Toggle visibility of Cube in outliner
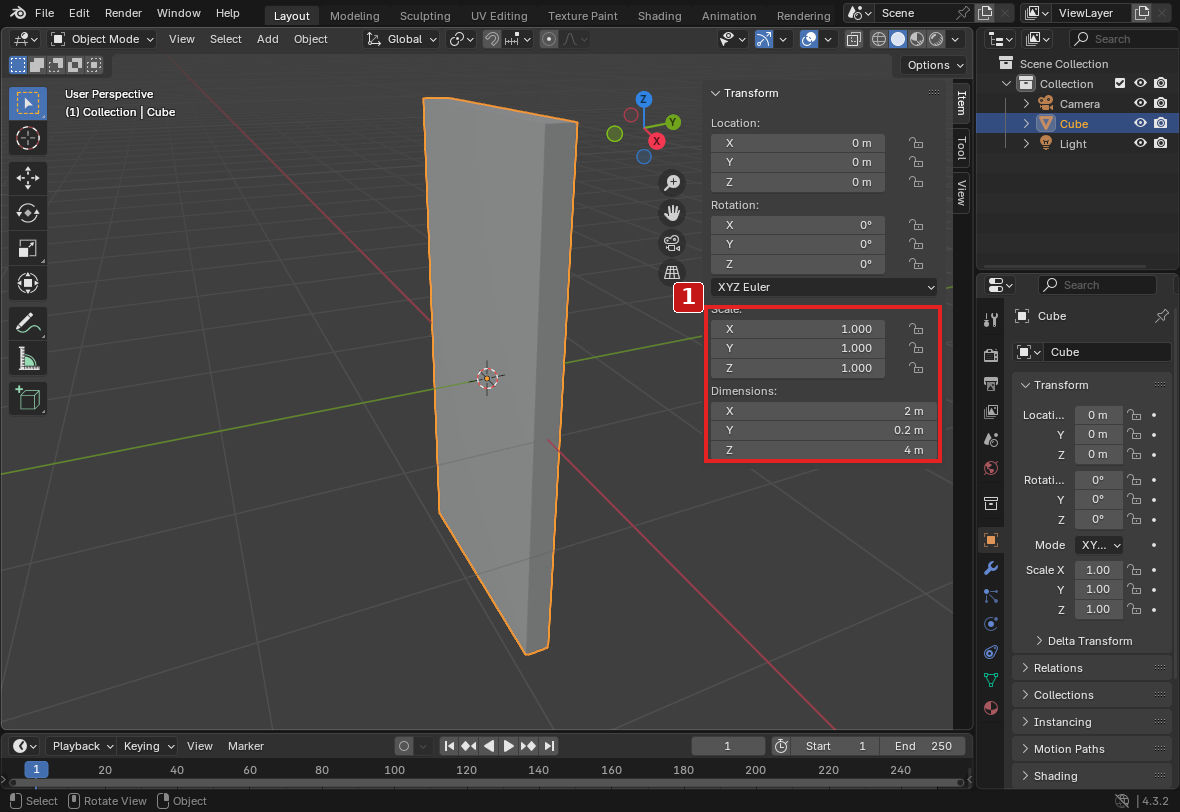Screen dimensions: 1180x812 click(x=1140, y=123)
